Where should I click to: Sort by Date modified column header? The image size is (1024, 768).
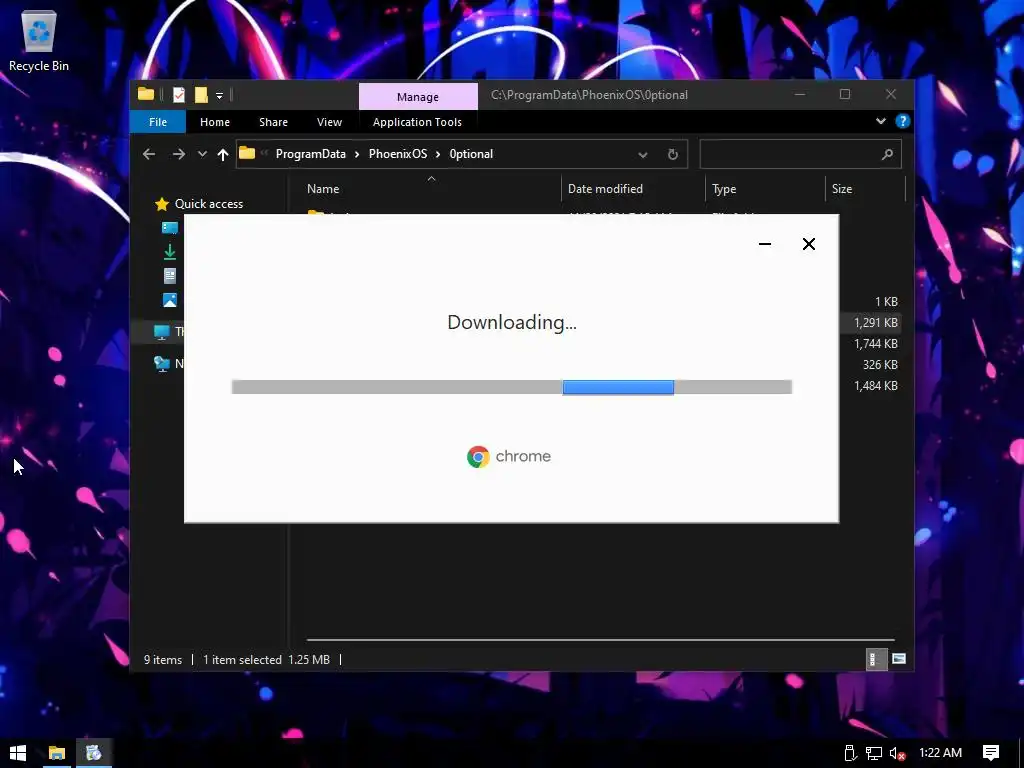pos(633,189)
